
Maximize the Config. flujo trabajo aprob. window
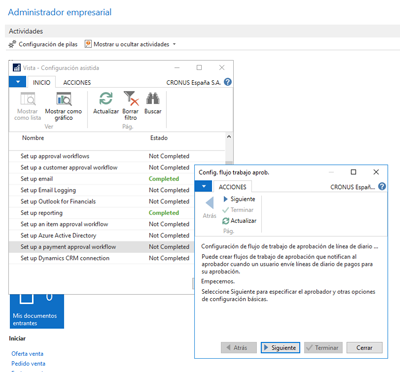click(353, 172)
